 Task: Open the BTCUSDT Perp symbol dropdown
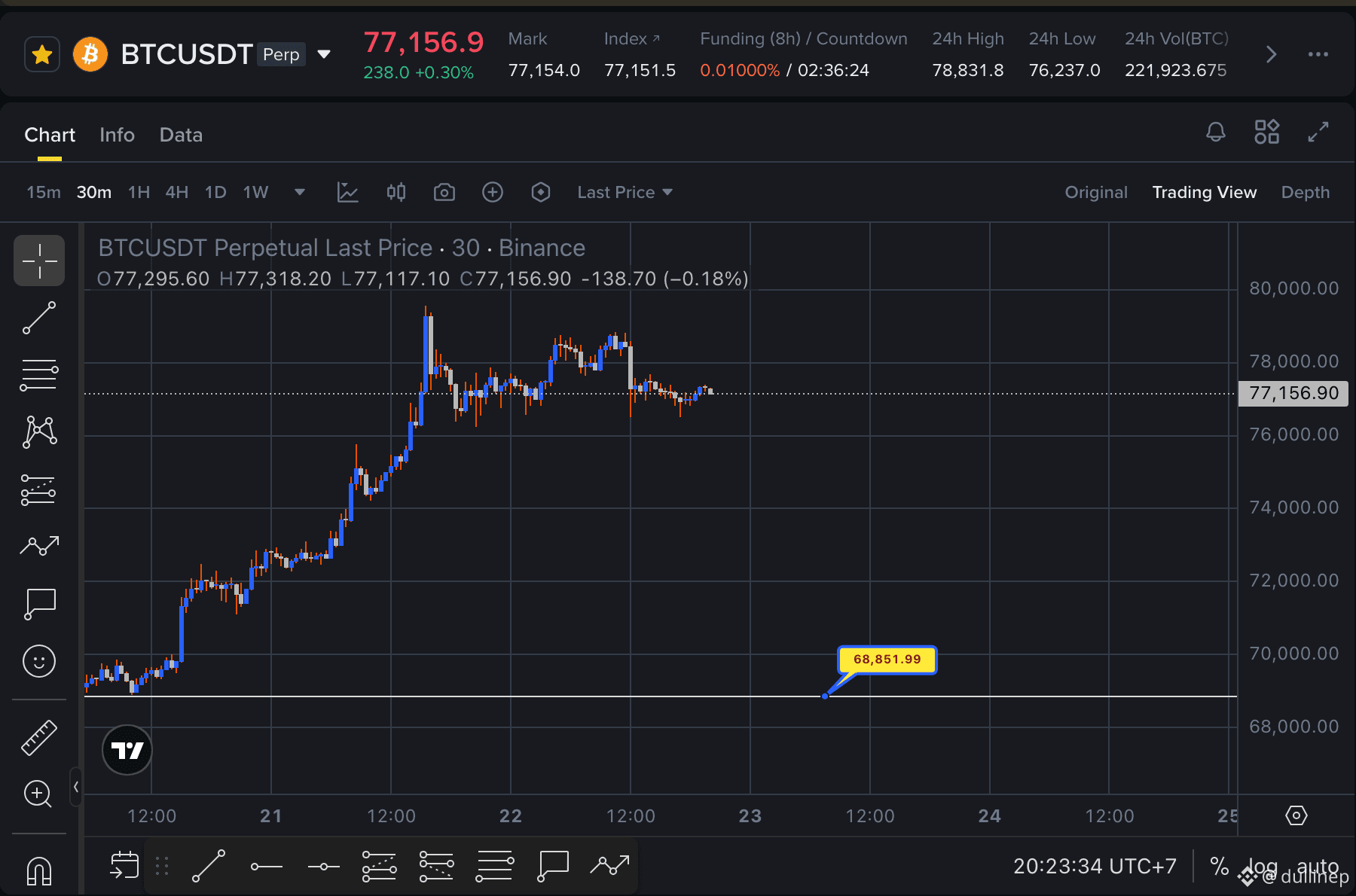coord(324,54)
